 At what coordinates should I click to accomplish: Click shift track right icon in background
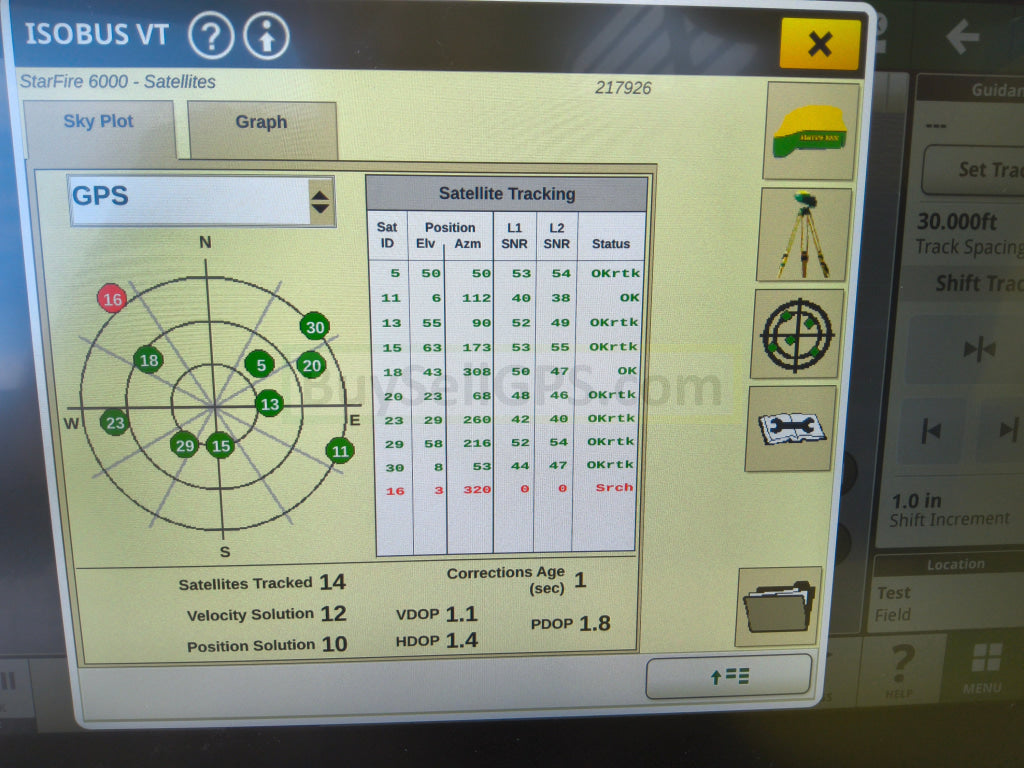[x=1008, y=430]
